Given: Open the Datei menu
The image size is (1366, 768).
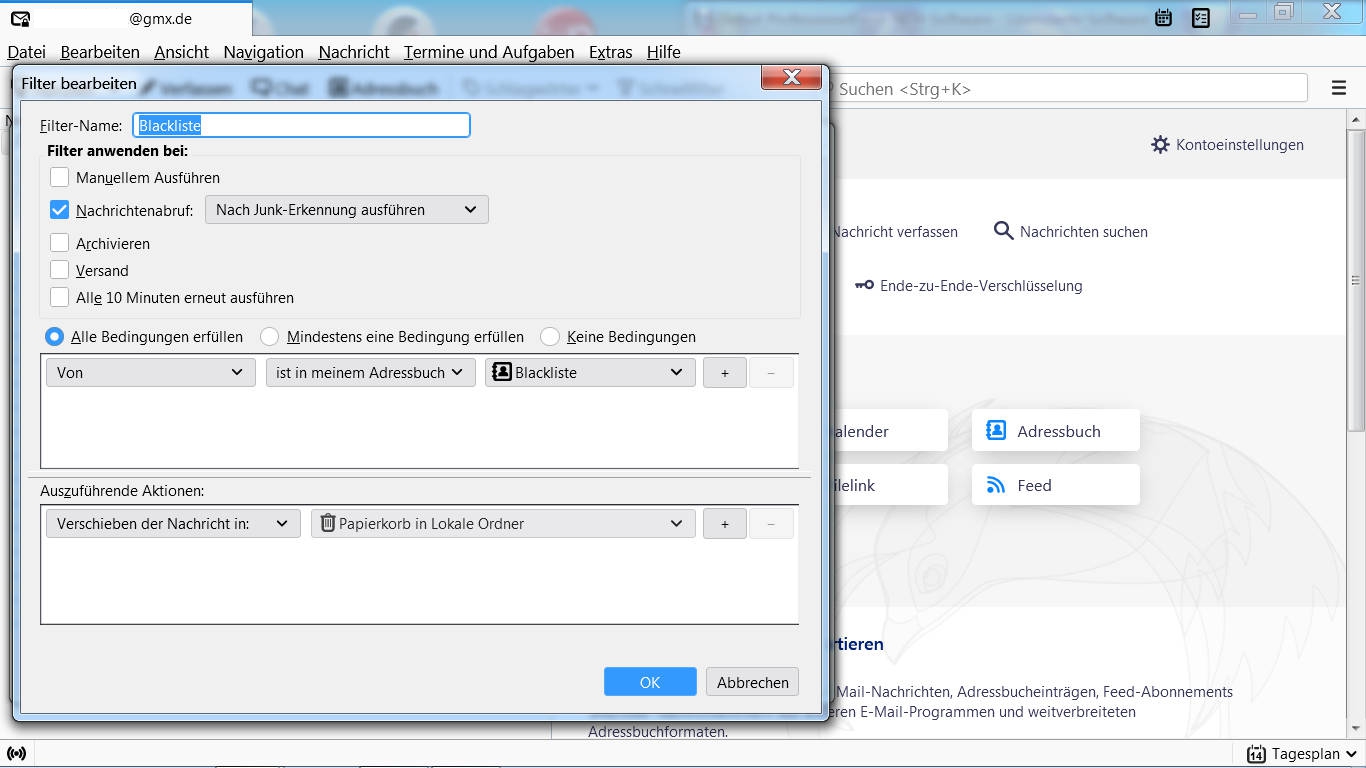Looking at the screenshot, I should (x=27, y=52).
